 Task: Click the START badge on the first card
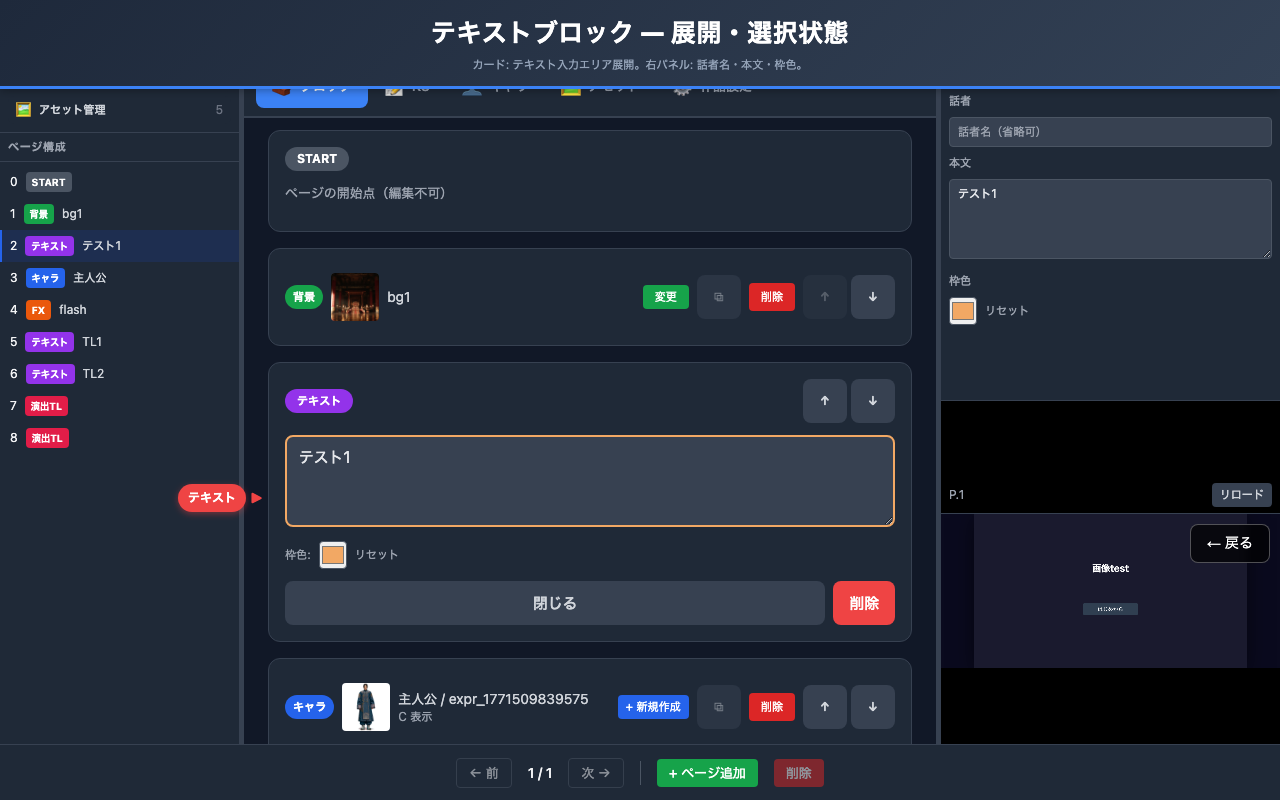317,159
